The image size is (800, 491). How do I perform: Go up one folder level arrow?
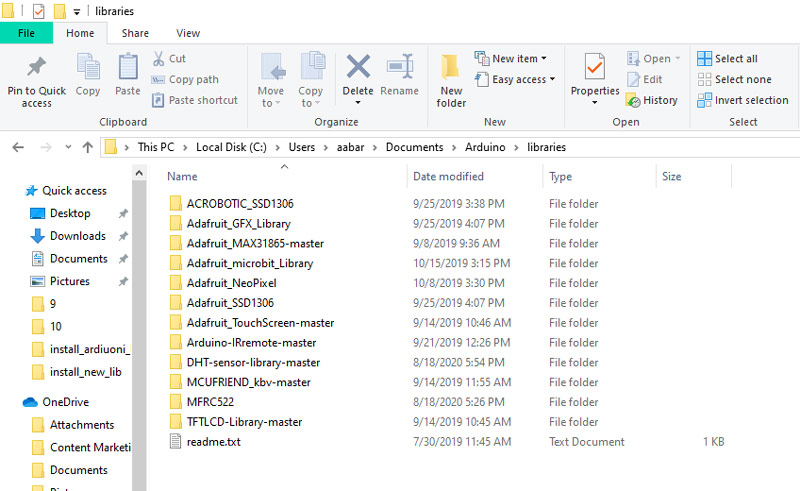(88, 148)
